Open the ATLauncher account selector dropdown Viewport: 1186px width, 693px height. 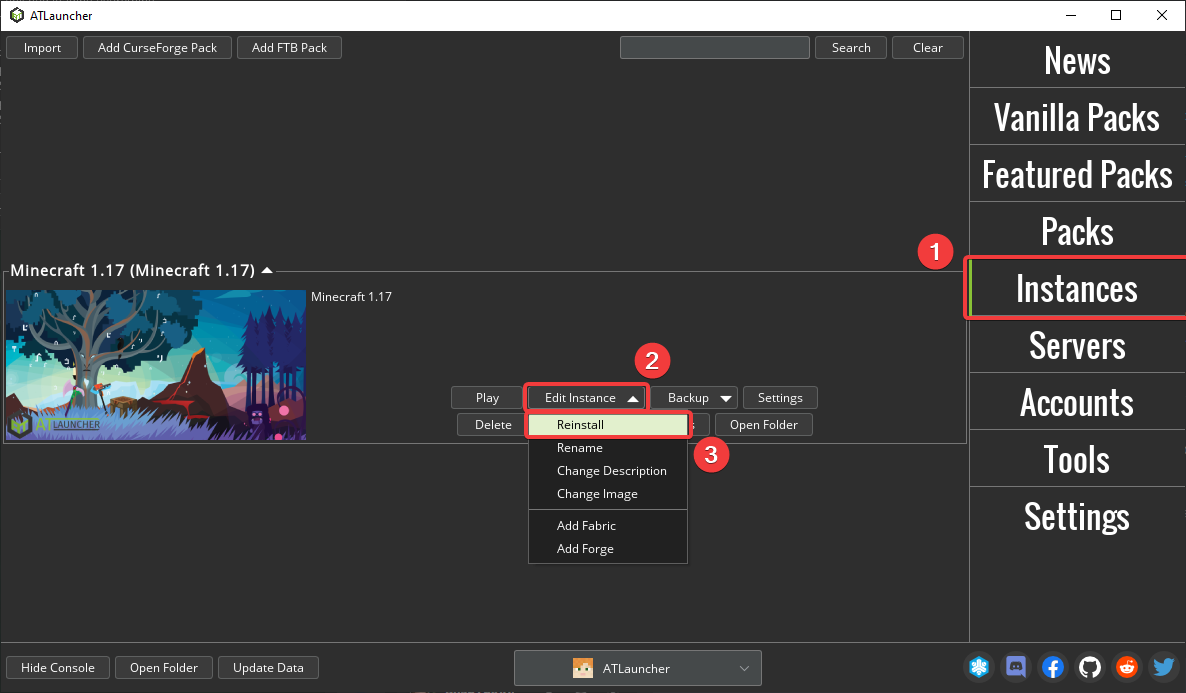tap(638, 668)
